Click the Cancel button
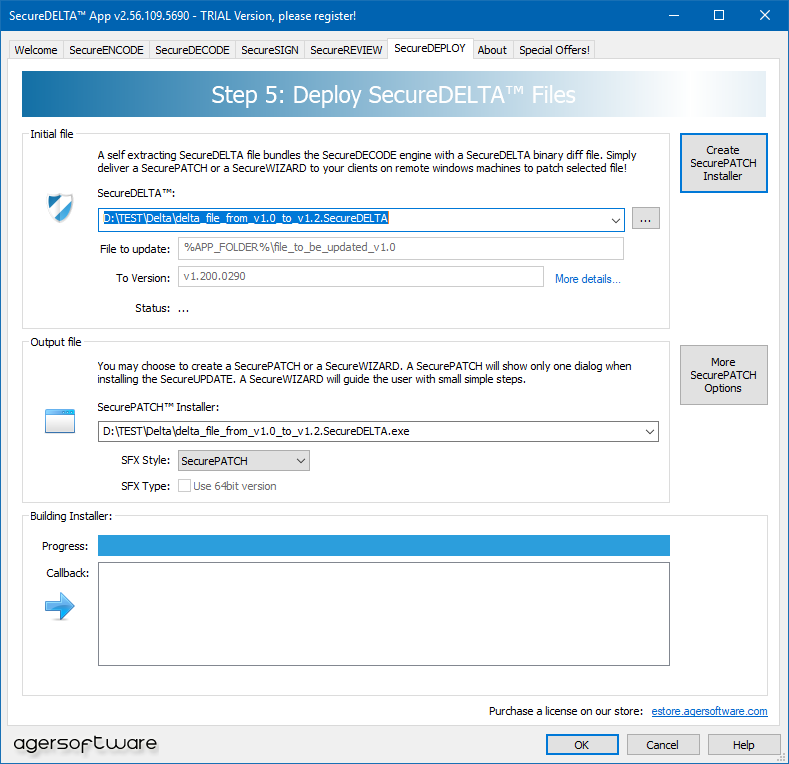 coord(663,744)
